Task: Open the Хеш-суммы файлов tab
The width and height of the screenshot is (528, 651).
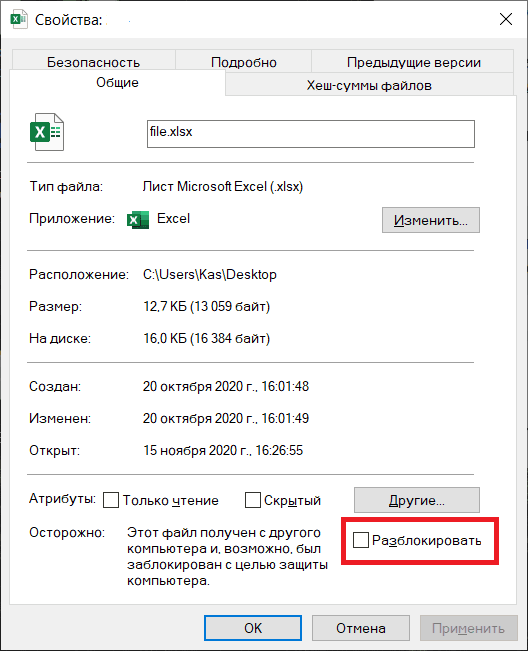Action: pyautogui.click(x=369, y=85)
